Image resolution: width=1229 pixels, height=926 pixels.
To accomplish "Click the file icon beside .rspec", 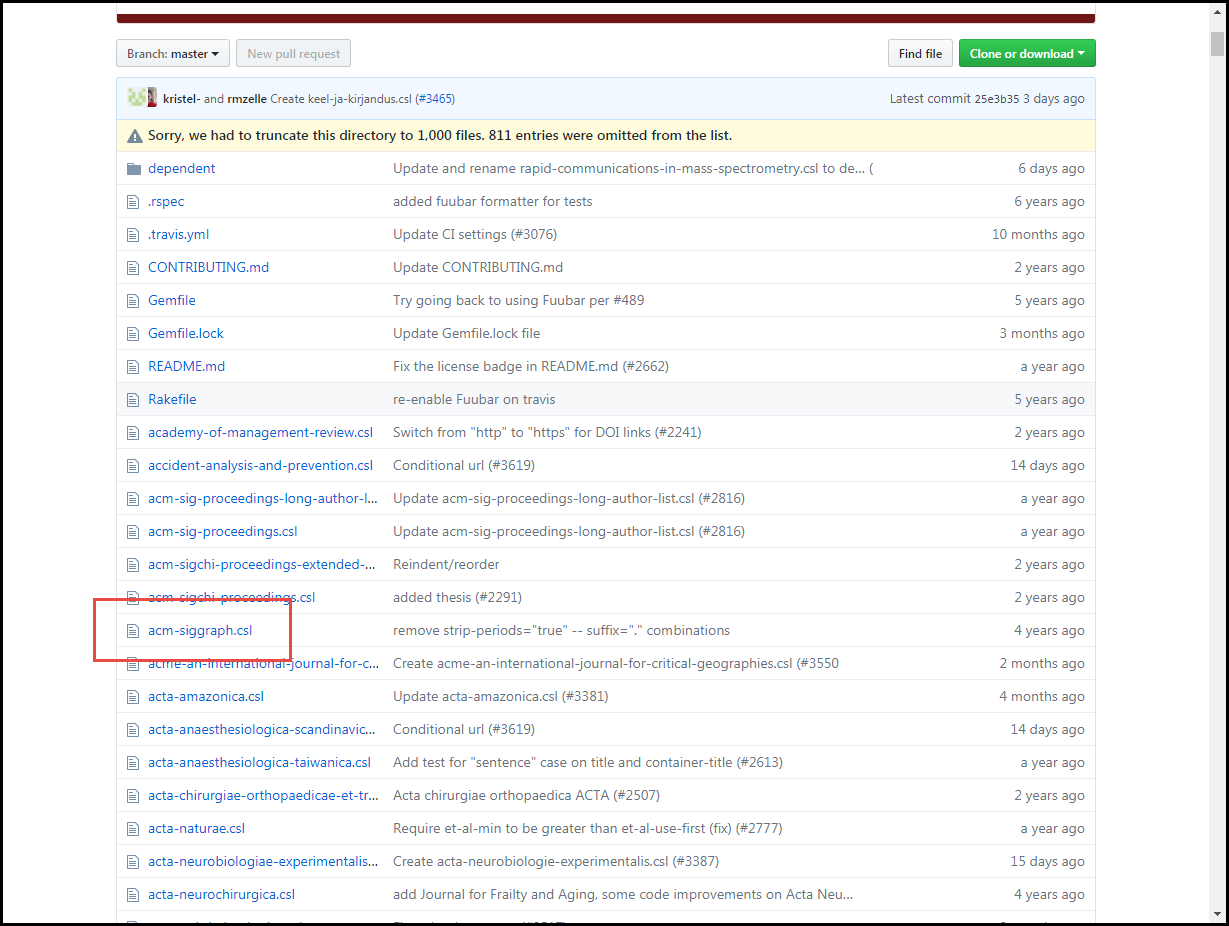I will pyautogui.click(x=133, y=201).
